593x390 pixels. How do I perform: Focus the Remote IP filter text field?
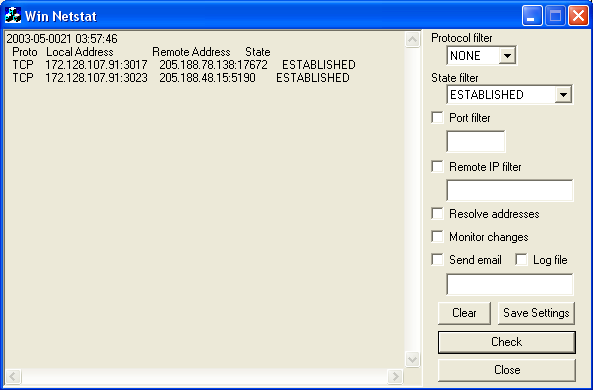point(510,190)
